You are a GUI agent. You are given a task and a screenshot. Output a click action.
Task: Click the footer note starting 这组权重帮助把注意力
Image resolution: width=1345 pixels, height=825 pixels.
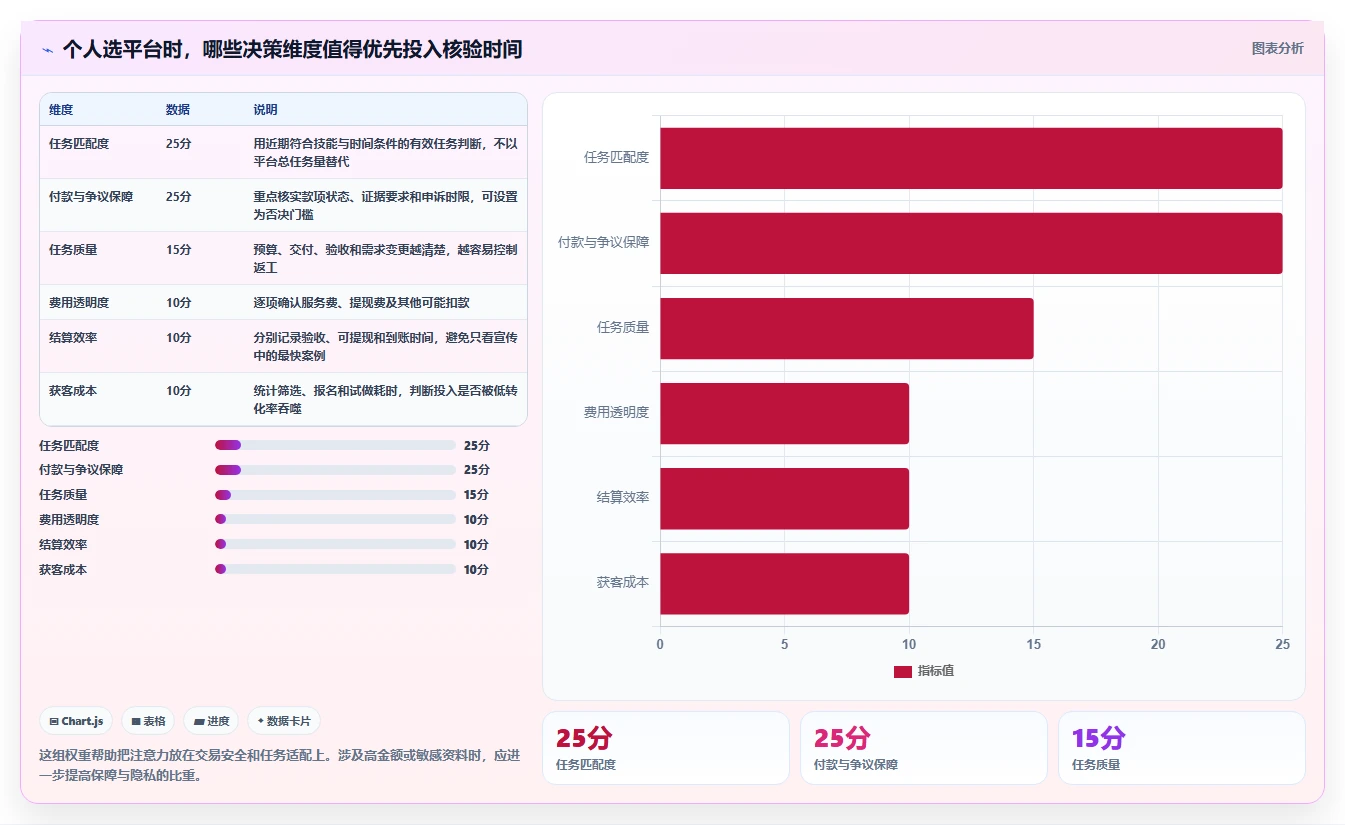point(280,765)
